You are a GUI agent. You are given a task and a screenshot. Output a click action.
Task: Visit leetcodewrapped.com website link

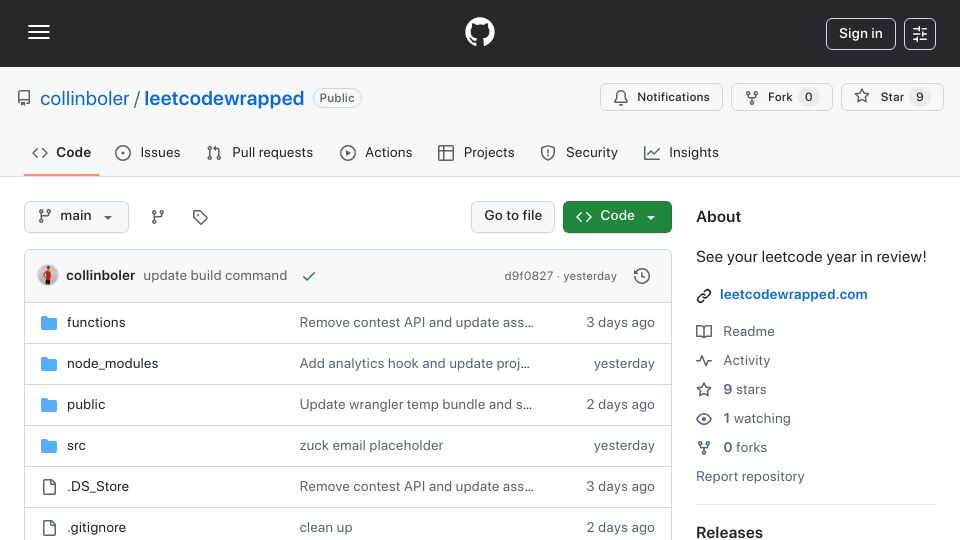(x=793, y=294)
